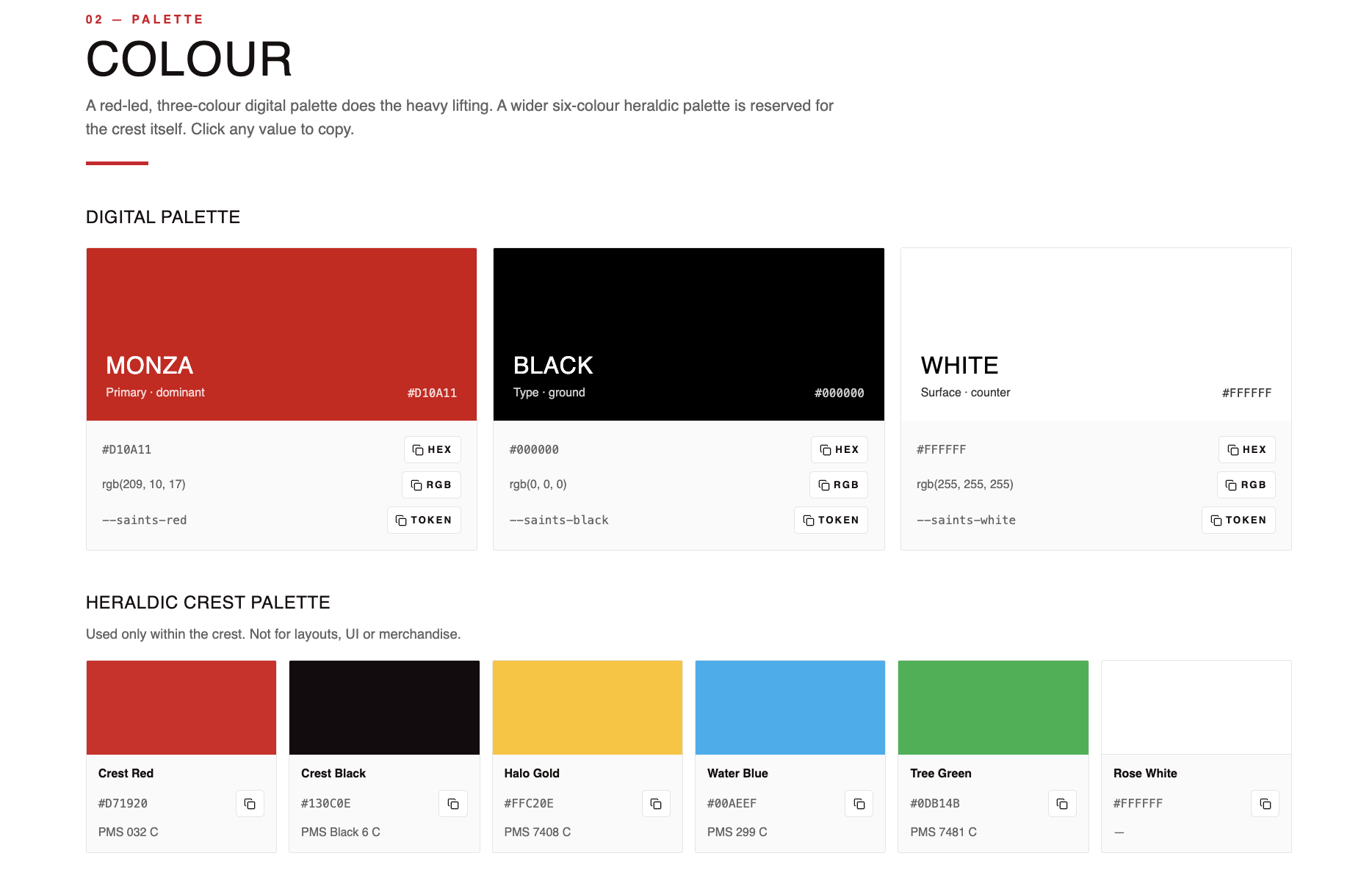Click the Water Blue colour swatch
This screenshot has height=878, width=1372.
pos(790,708)
